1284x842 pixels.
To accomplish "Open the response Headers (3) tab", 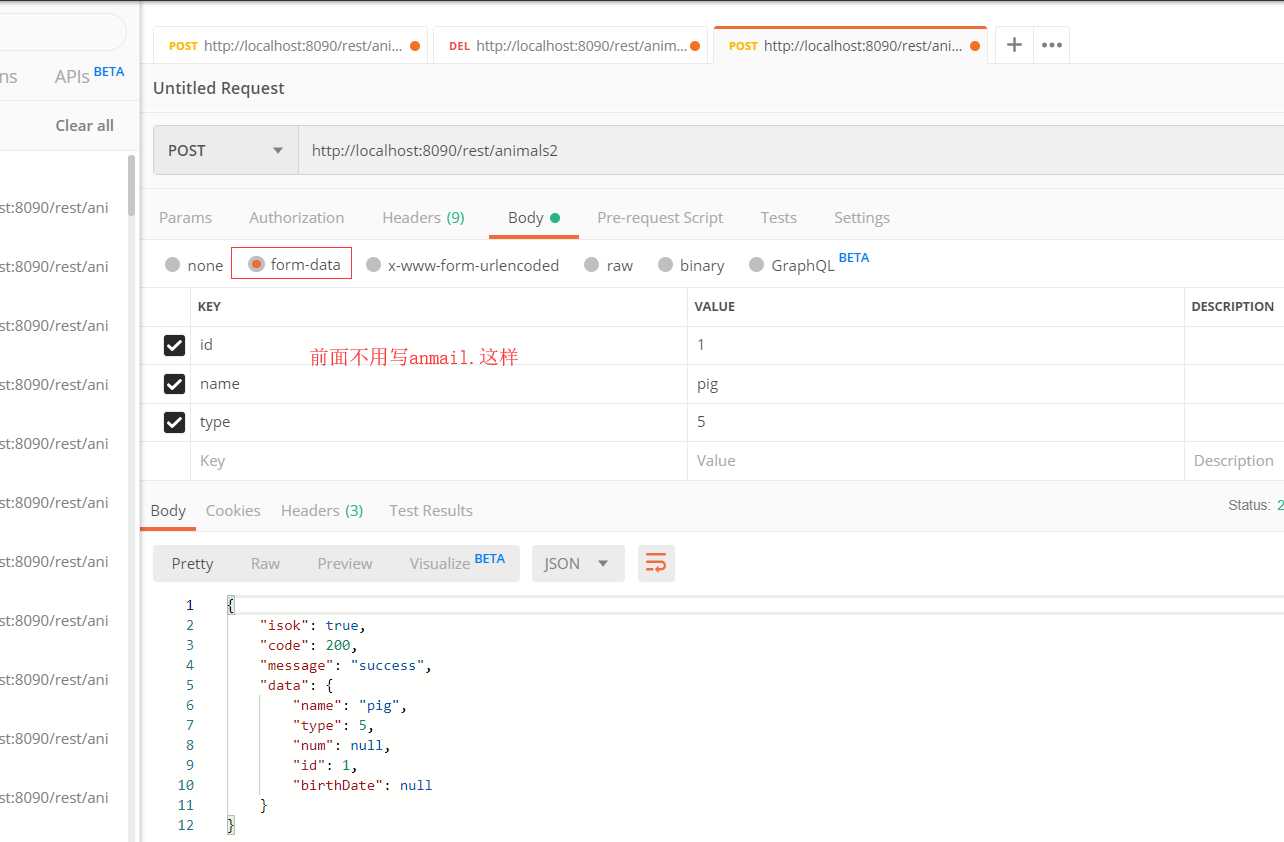I will (322, 510).
